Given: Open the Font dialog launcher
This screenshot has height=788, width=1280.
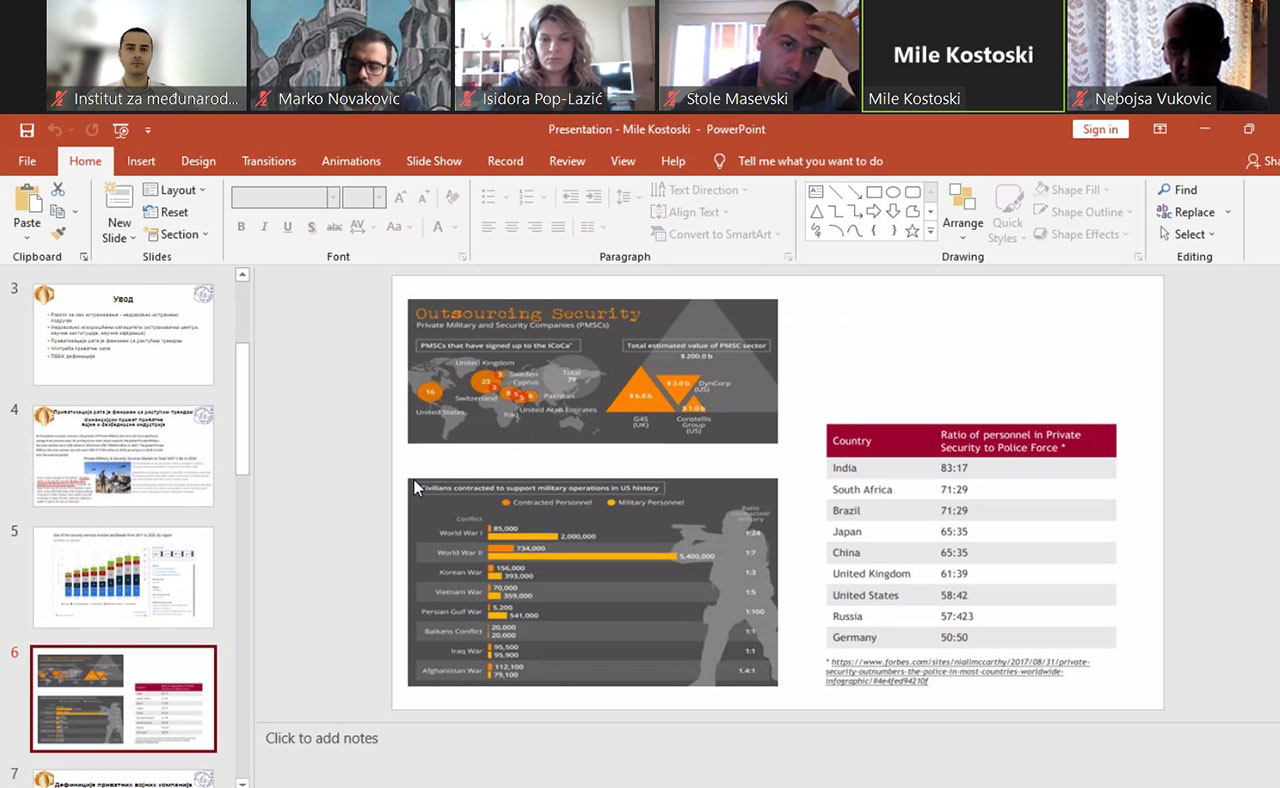Looking at the screenshot, I should coord(463,257).
